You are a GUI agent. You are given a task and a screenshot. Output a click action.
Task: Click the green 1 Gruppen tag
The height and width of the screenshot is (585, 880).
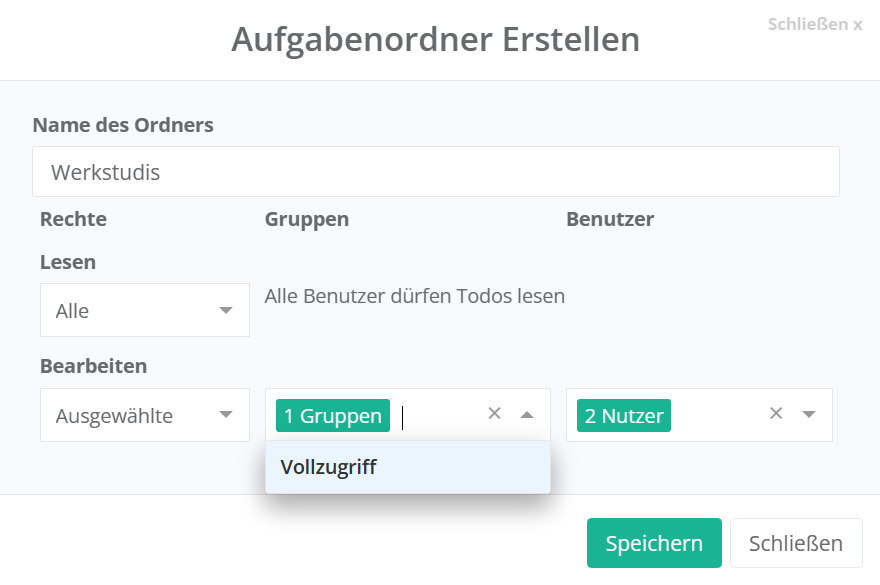click(x=333, y=416)
